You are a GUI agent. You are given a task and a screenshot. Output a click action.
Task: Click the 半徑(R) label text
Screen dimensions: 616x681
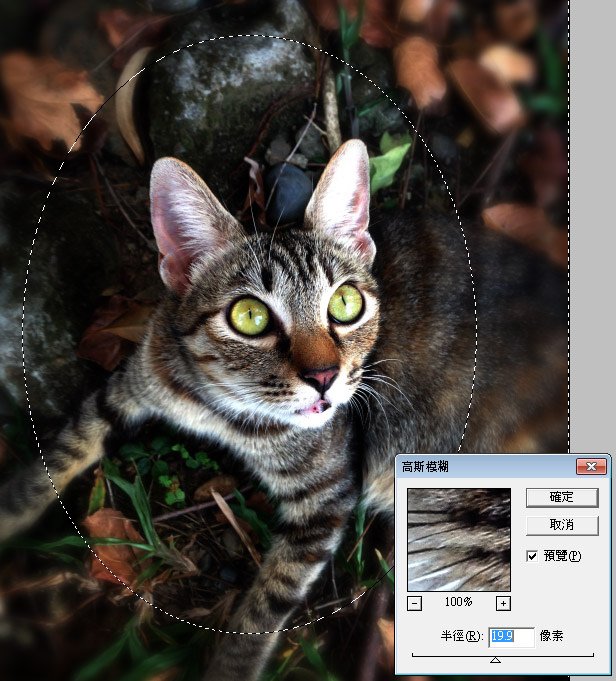click(x=461, y=637)
